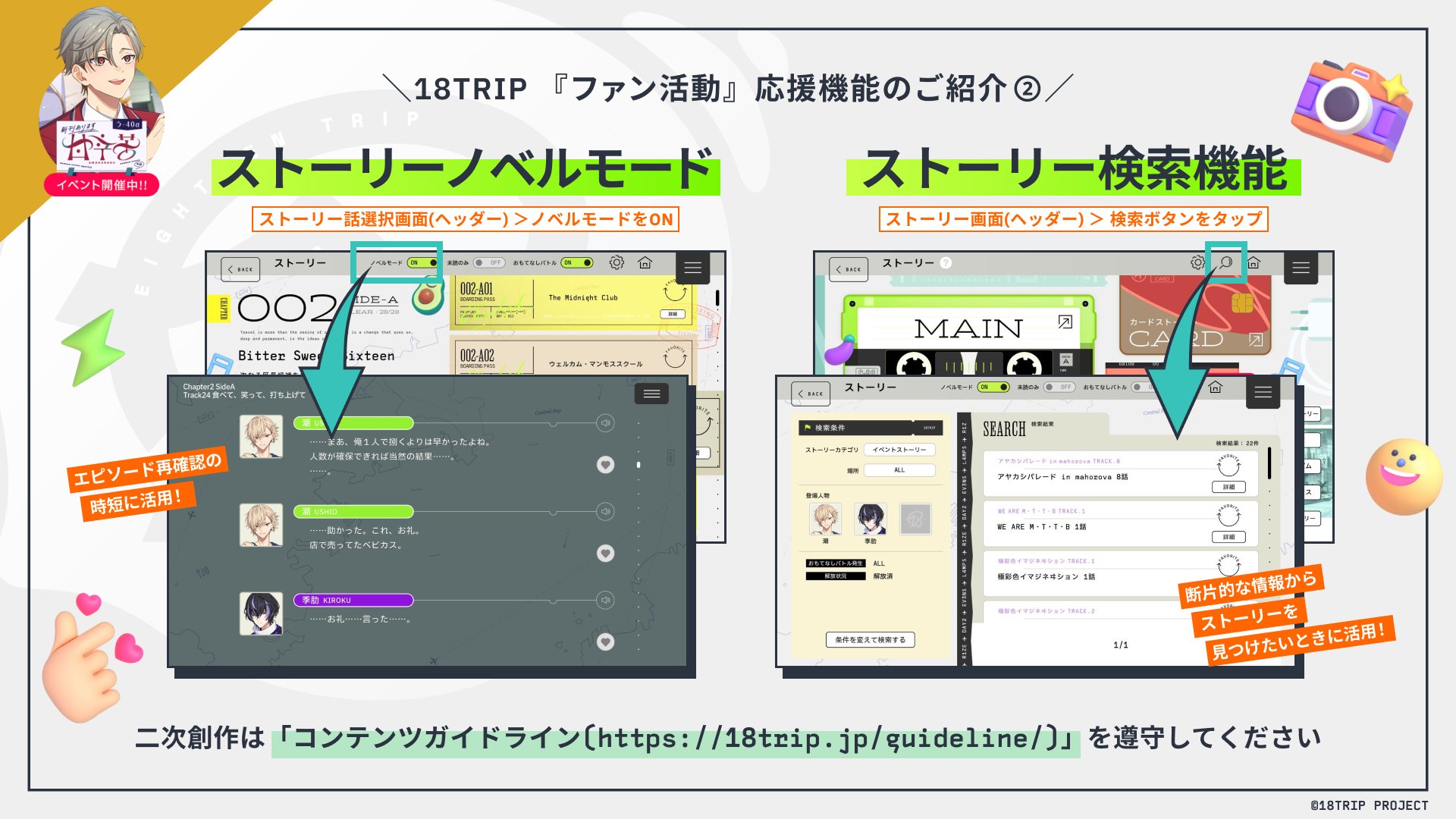Favorite heart for お礼……言った line
The width and height of the screenshot is (1456, 819).
tap(605, 642)
